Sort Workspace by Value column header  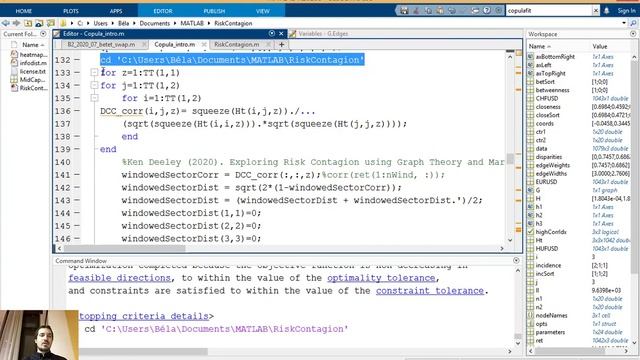coord(600,47)
